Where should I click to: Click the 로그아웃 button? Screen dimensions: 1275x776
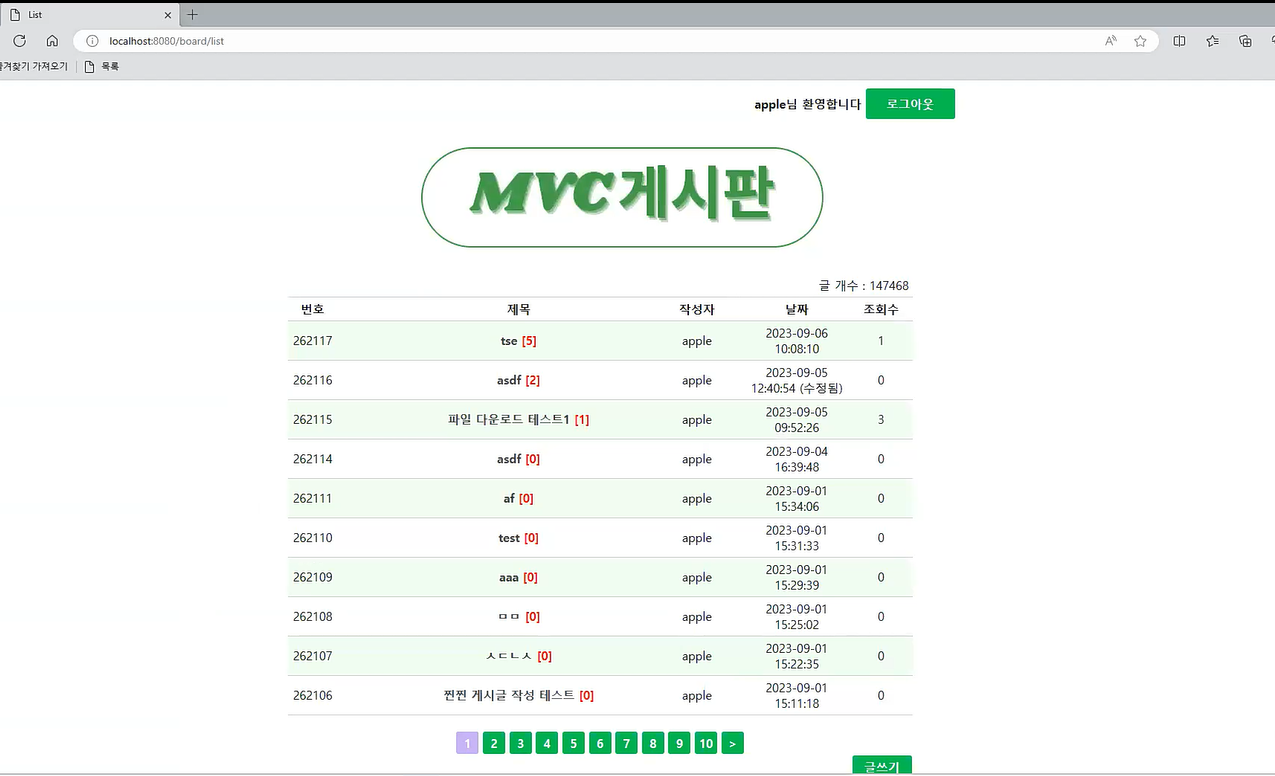point(910,104)
